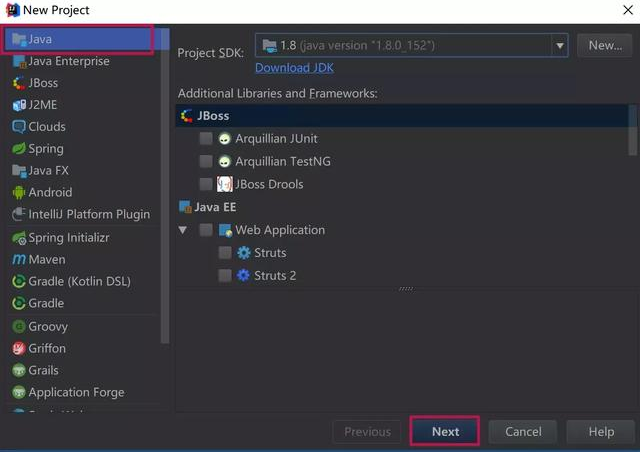Click the Clouds project icon
642x452 pixels.
click(19, 127)
